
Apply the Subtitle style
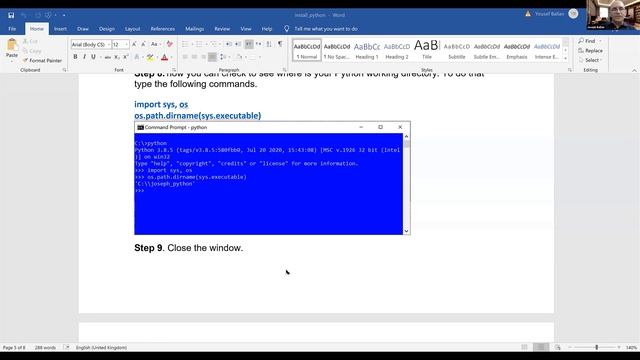[x=457, y=50]
